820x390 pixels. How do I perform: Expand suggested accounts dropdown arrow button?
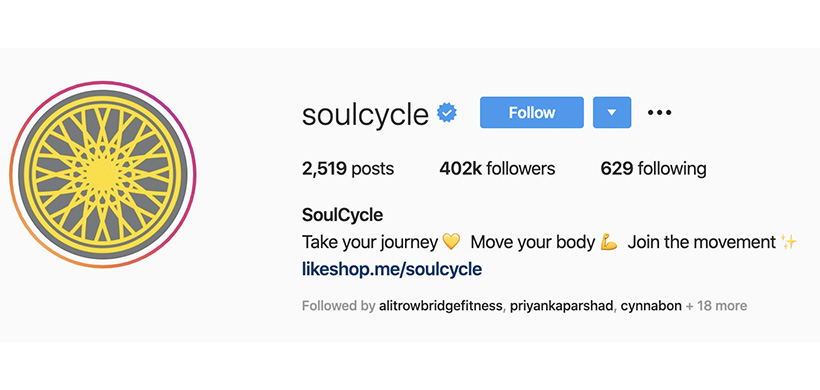point(612,112)
